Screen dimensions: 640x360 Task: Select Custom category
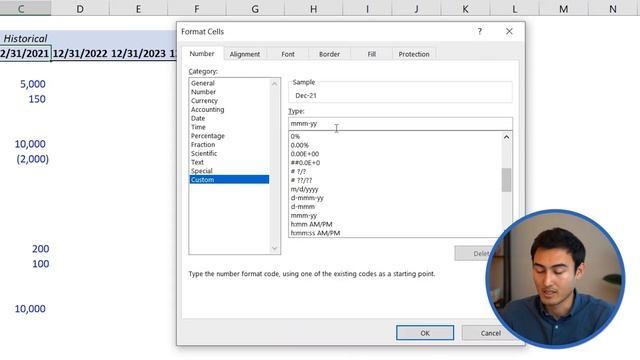[229, 180]
